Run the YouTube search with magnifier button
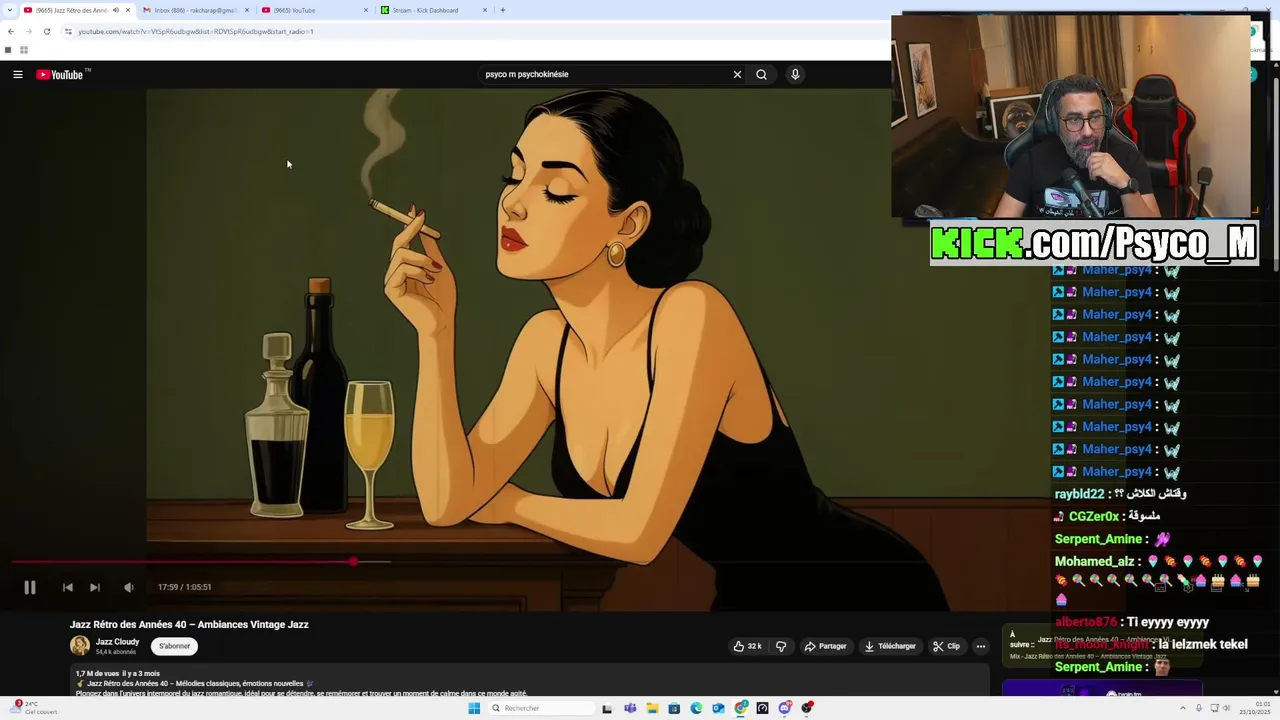The width and height of the screenshot is (1280, 720). point(761,74)
